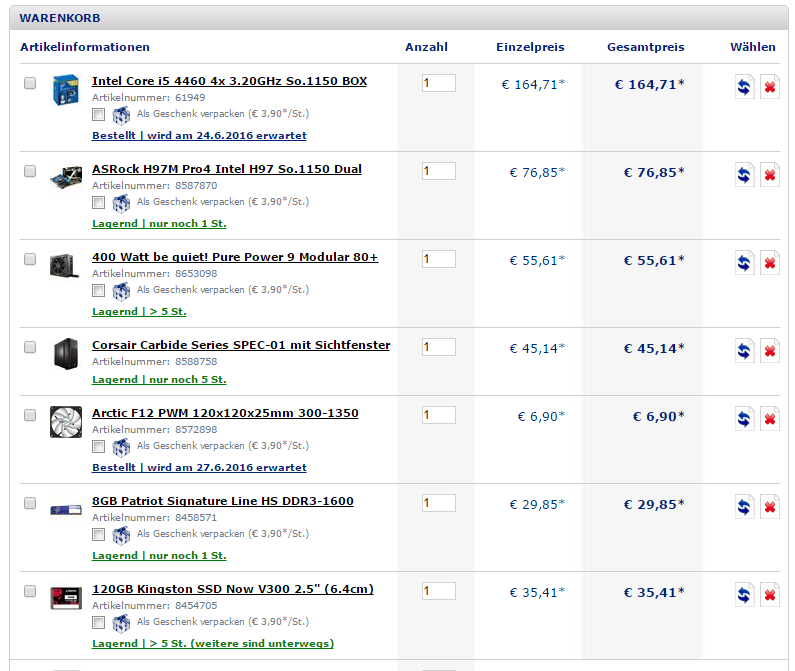This screenshot has height=671, width=795.
Task: Remove Arctic F12 PWM fan
Action: click(770, 418)
